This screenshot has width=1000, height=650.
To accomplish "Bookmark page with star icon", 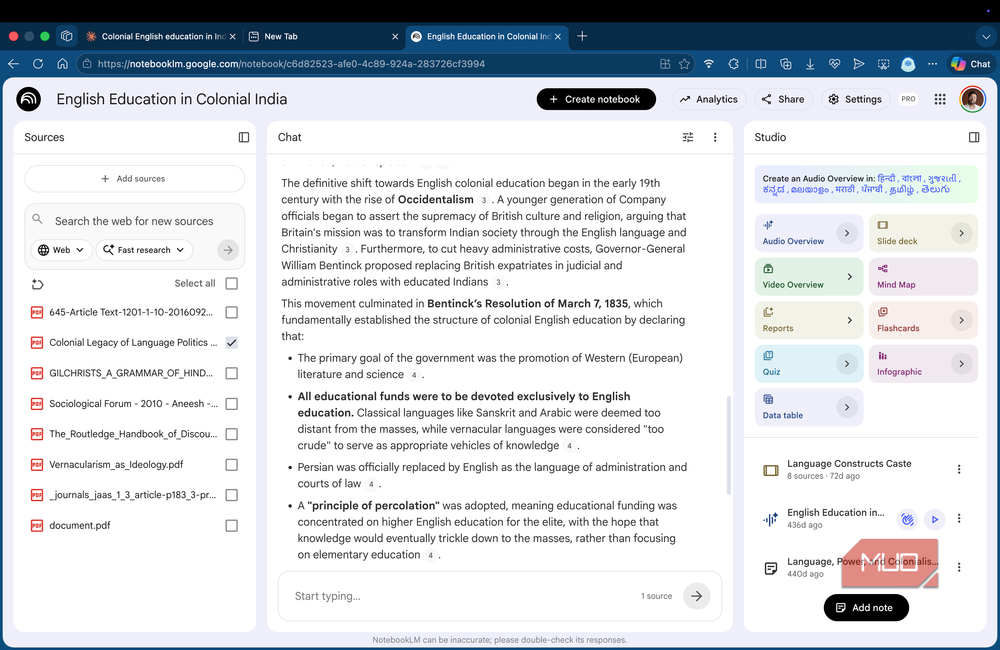I will click(684, 64).
